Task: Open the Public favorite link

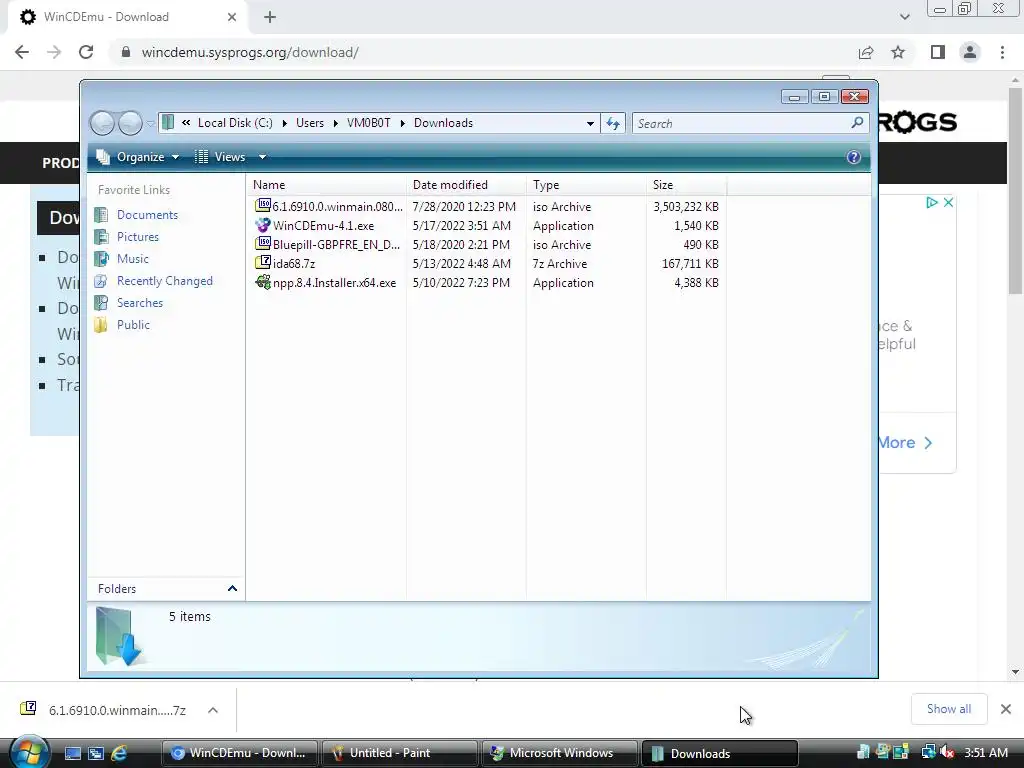Action: (133, 325)
